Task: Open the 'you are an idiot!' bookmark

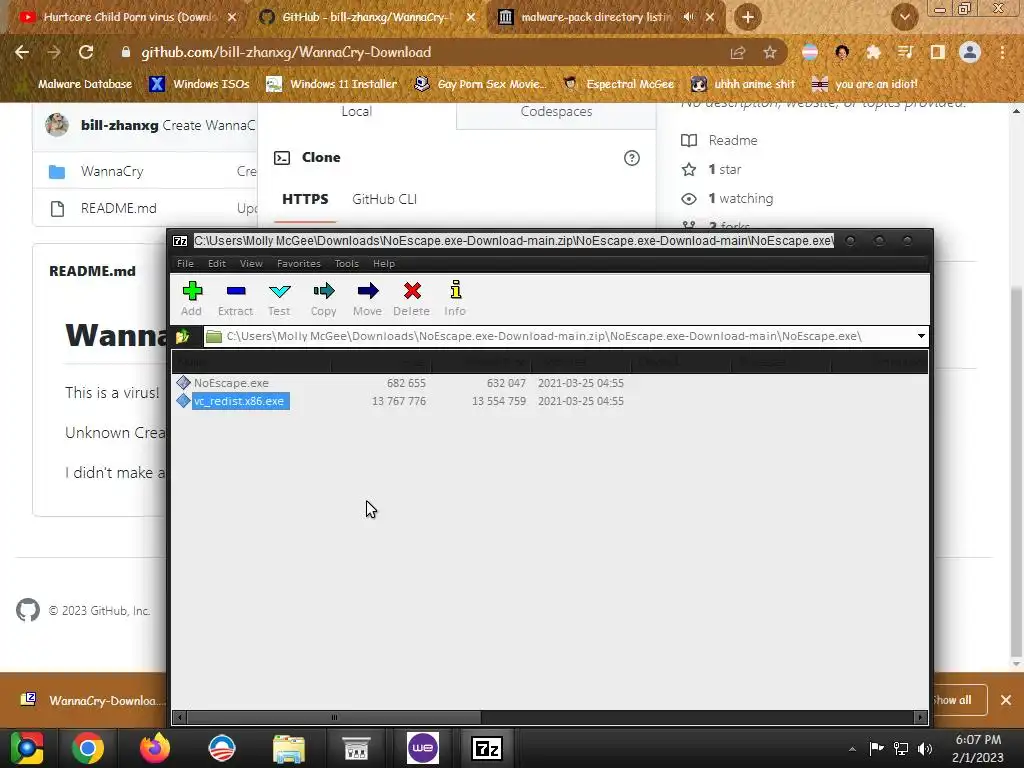Action: [865, 84]
